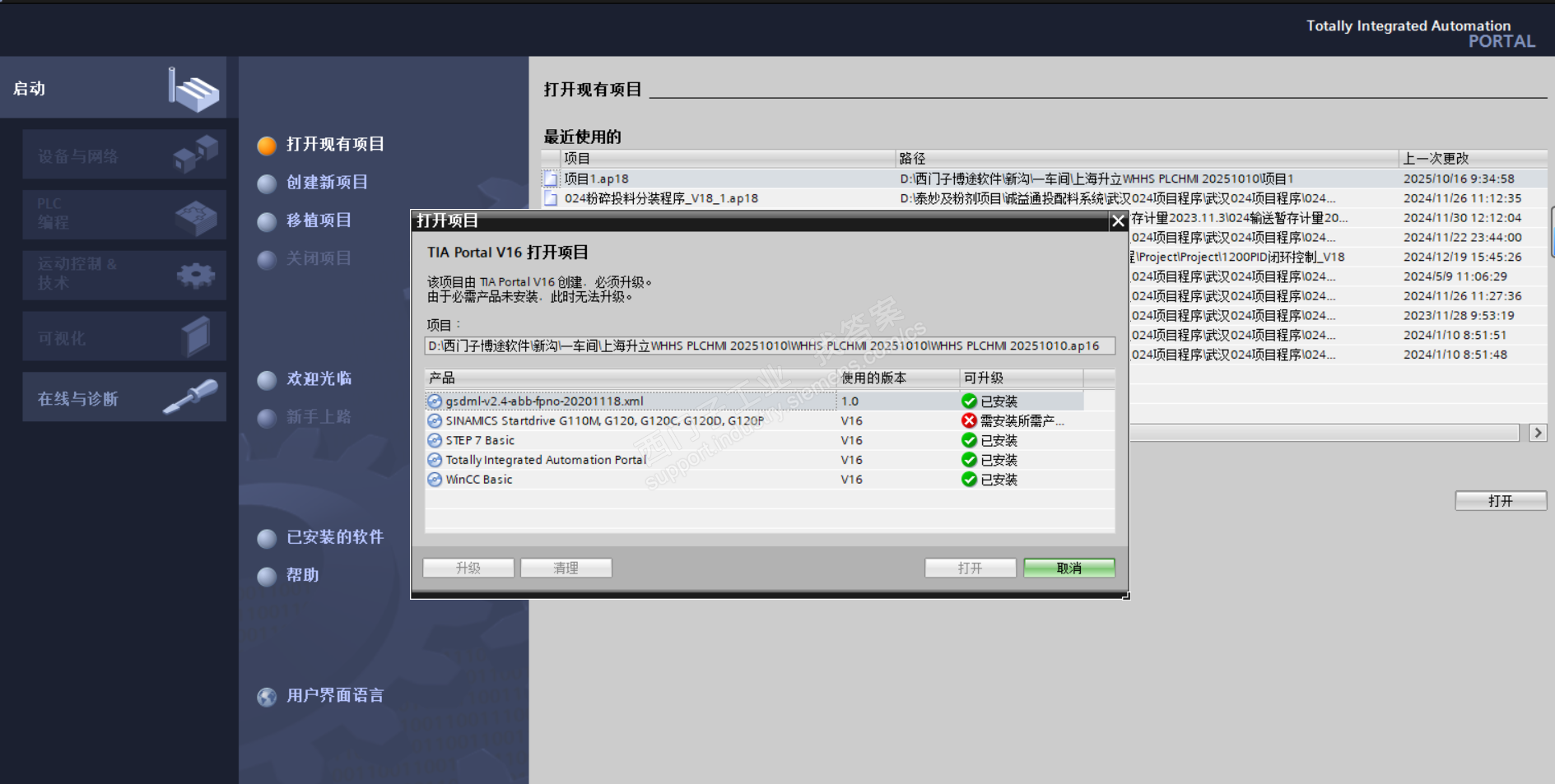Click bullet icon next to 创建新项目

[x=267, y=183]
